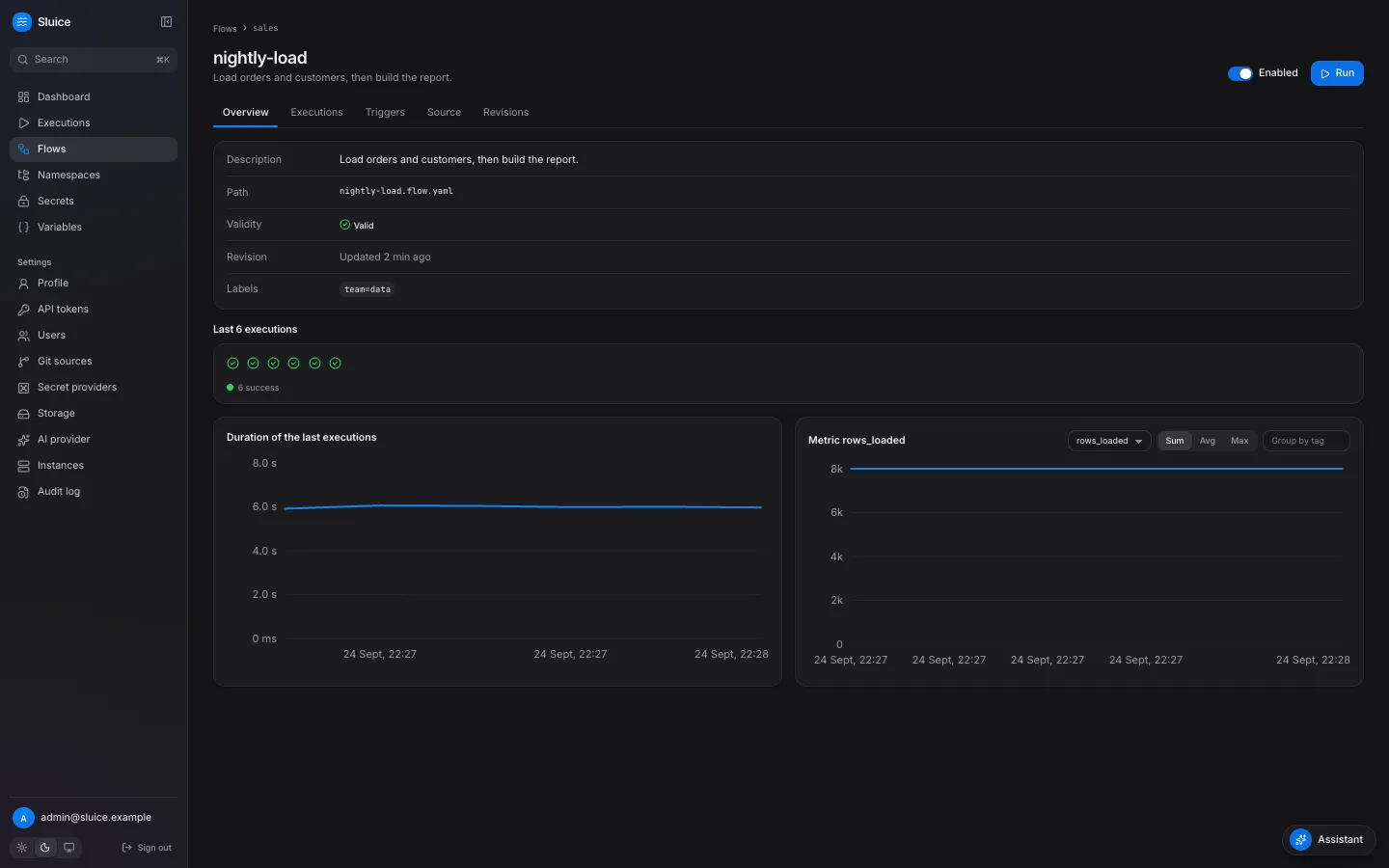Viewport: 1389px width, 868px height.
Task: Focus the Search field in the sidebar
Action: (94, 60)
